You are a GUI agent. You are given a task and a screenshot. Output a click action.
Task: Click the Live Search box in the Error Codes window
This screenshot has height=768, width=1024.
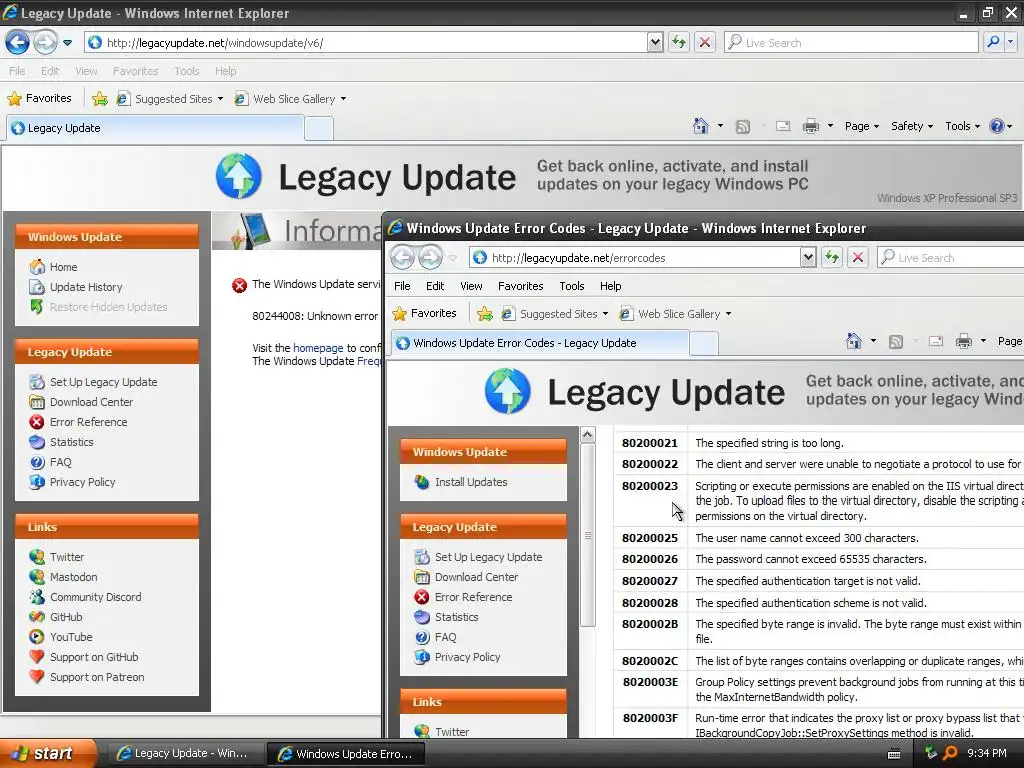coord(950,257)
